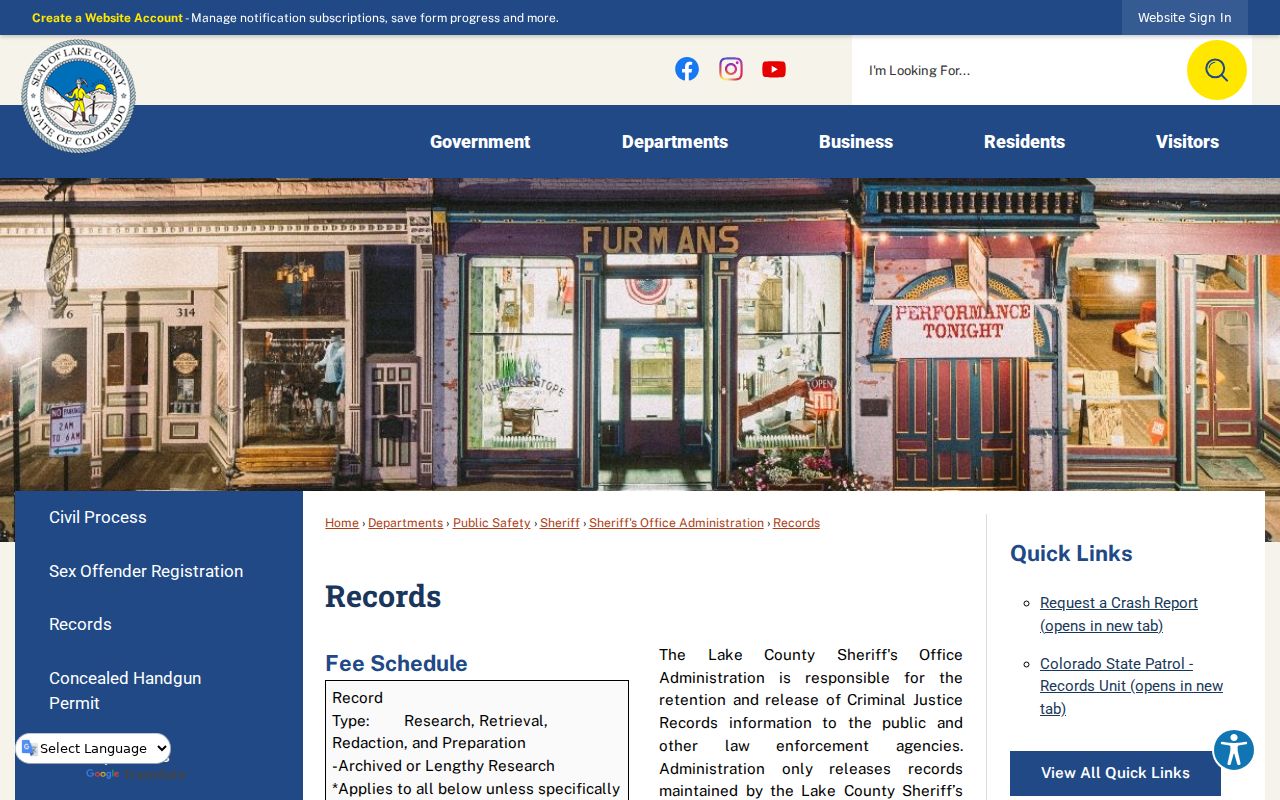Click the Home breadcrumb link
1280x800 pixels.
click(x=342, y=523)
